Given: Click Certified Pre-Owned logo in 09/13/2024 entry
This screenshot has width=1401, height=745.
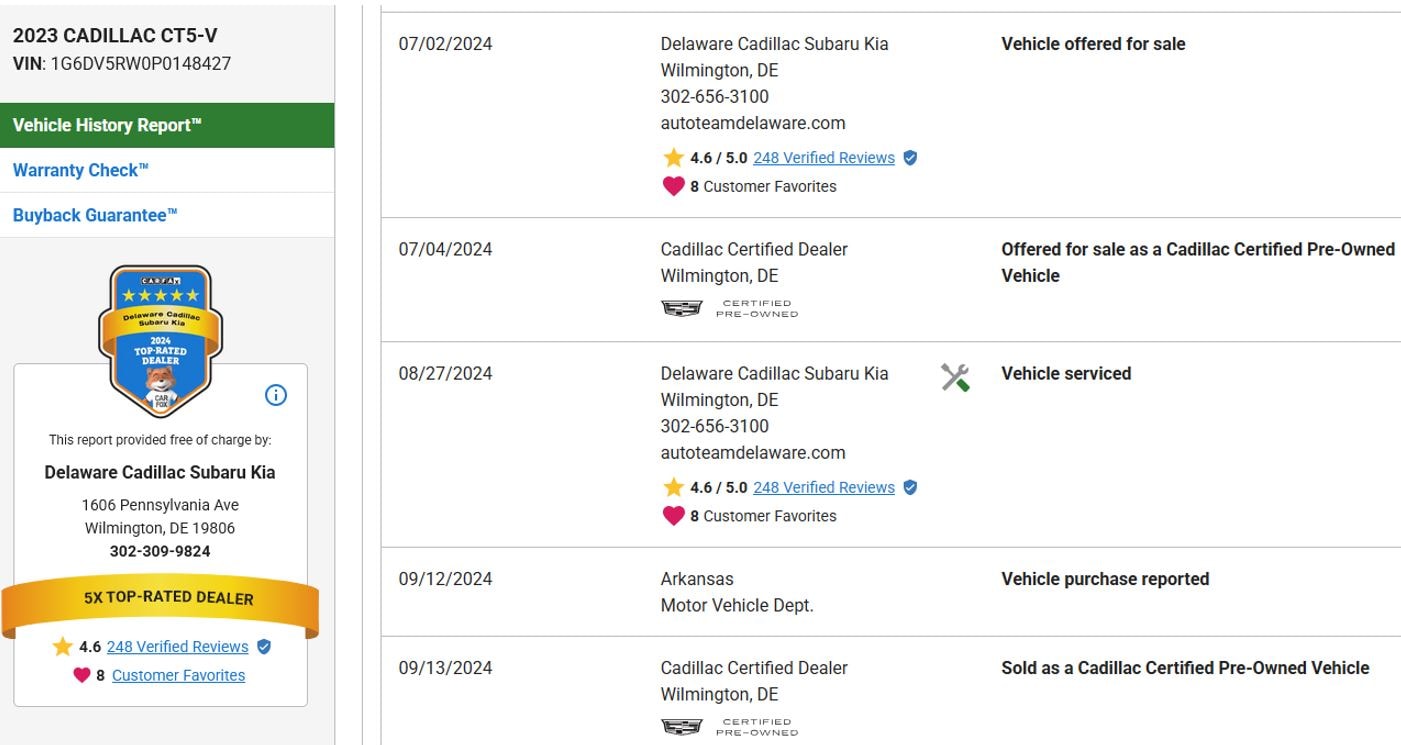Looking at the screenshot, I should [730, 727].
